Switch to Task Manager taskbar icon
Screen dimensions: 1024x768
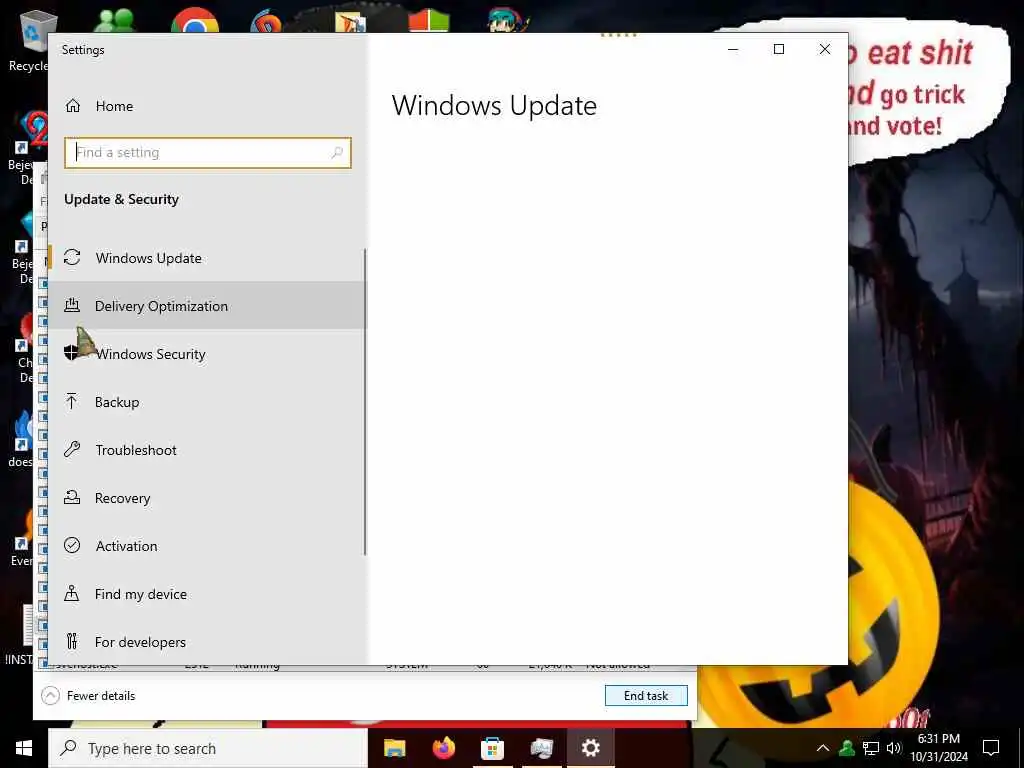tap(541, 748)
